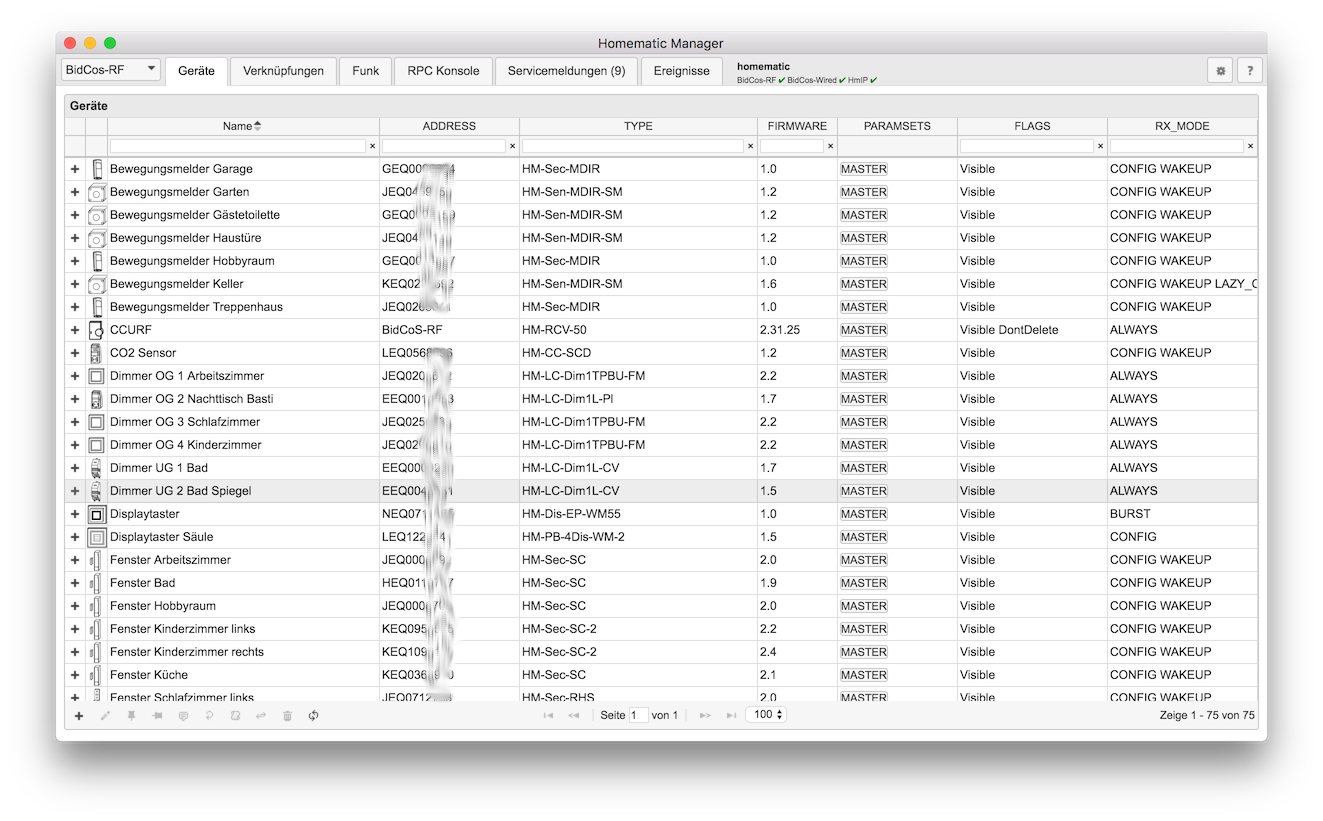Sort by the FLAGS column header
Viewport: 1323px width, 821px height.
1032,126
